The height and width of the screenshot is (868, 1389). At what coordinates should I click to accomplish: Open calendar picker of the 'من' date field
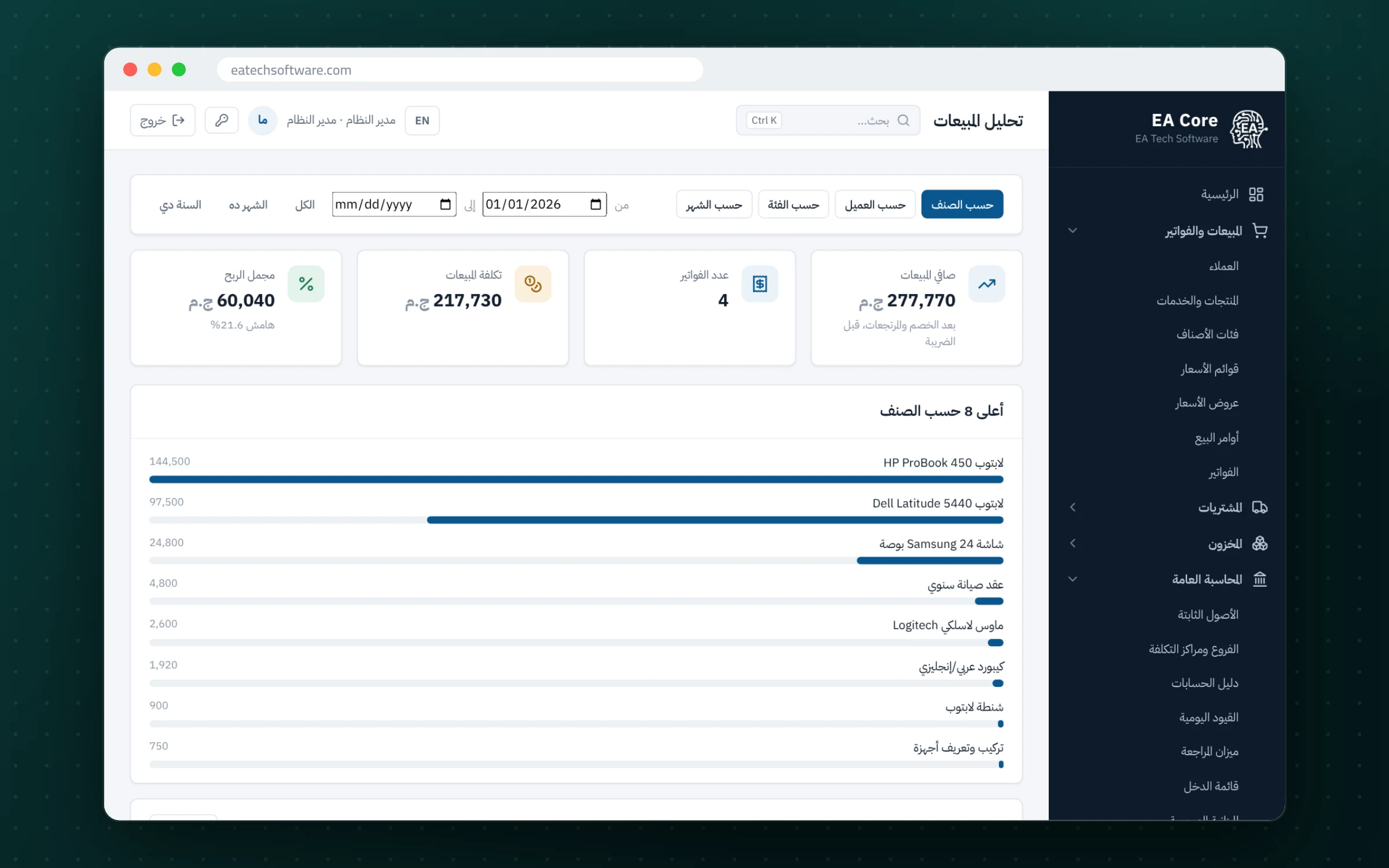596,204
